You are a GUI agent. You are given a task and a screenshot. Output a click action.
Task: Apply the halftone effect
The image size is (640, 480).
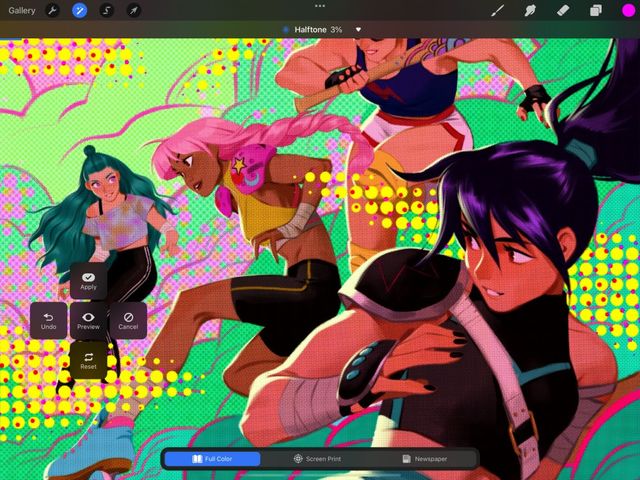pyautogui.click(x=88, y=281)
